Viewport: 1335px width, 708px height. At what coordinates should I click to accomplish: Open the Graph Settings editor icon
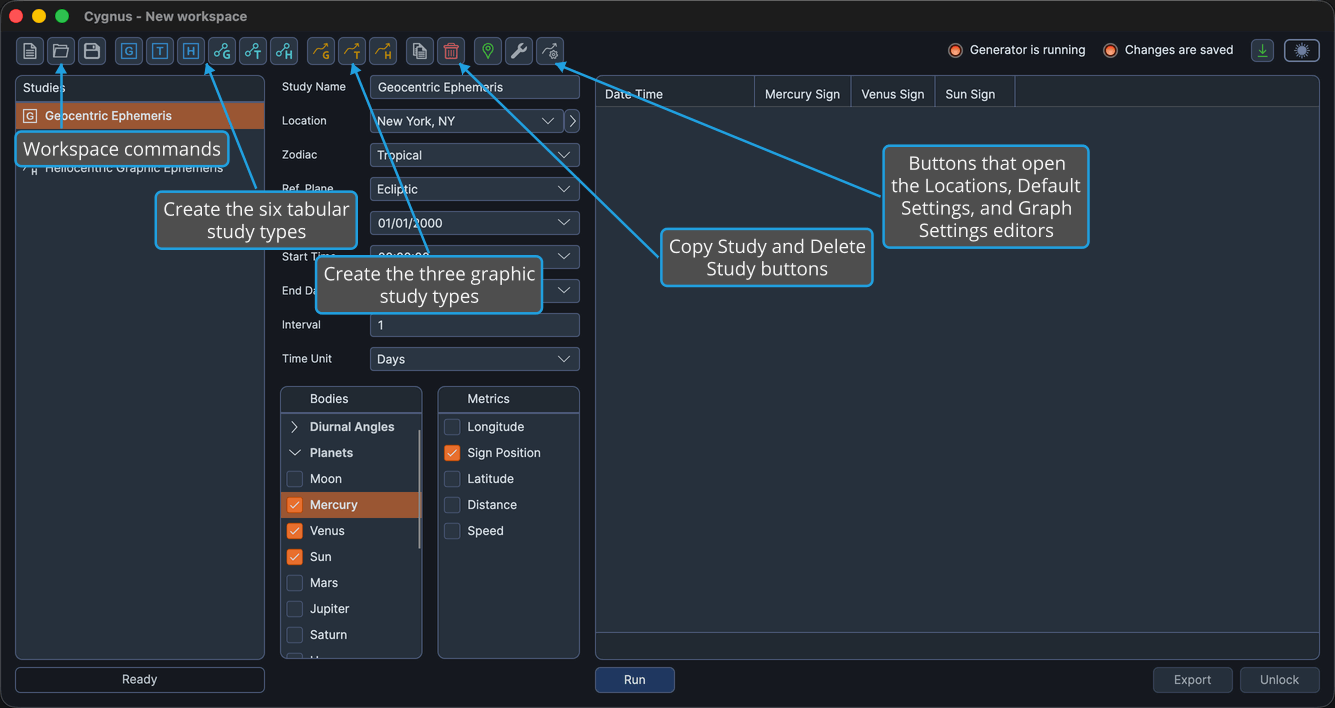point(550,51)
